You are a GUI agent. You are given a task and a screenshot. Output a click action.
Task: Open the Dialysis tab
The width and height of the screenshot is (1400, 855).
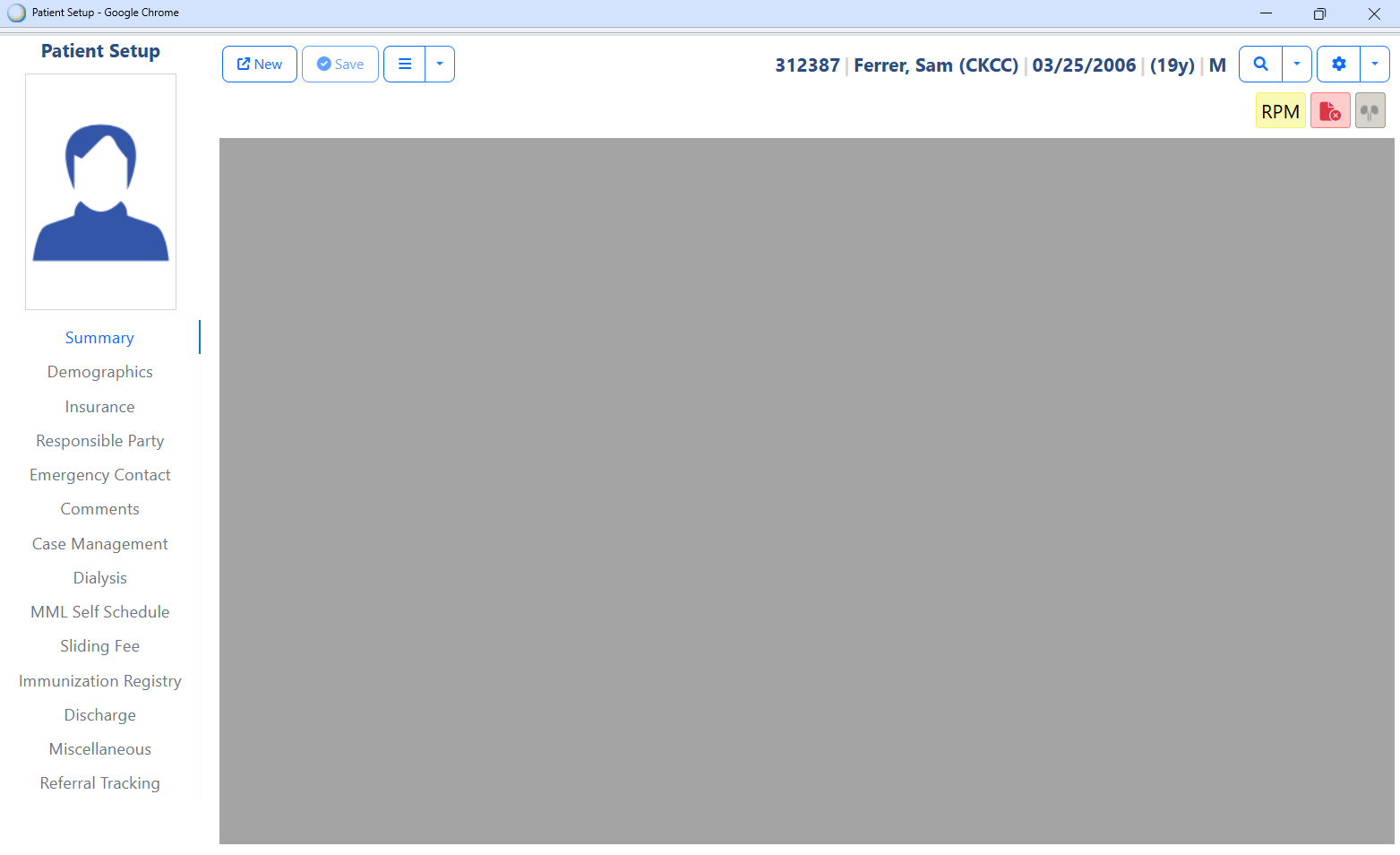click(99, 578)
